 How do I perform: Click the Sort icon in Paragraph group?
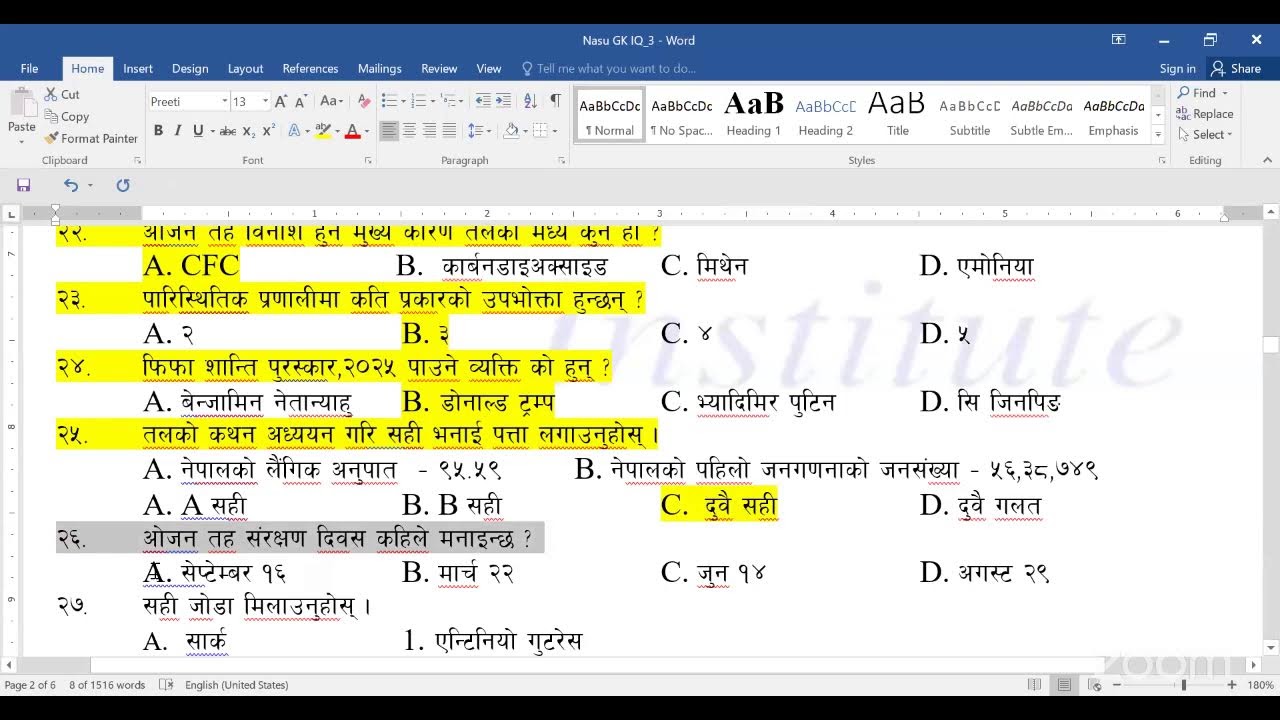[x=530, y=101]
